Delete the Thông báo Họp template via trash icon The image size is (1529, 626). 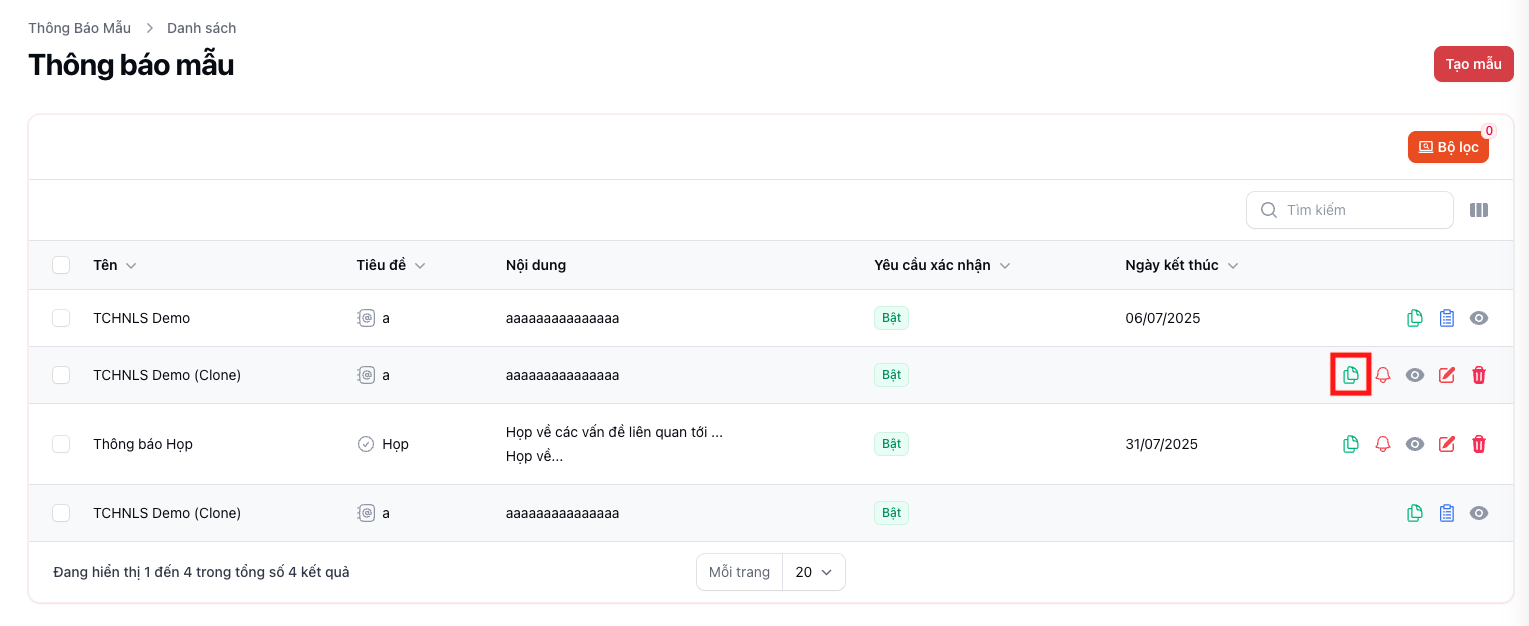(x=1479, y=444)
